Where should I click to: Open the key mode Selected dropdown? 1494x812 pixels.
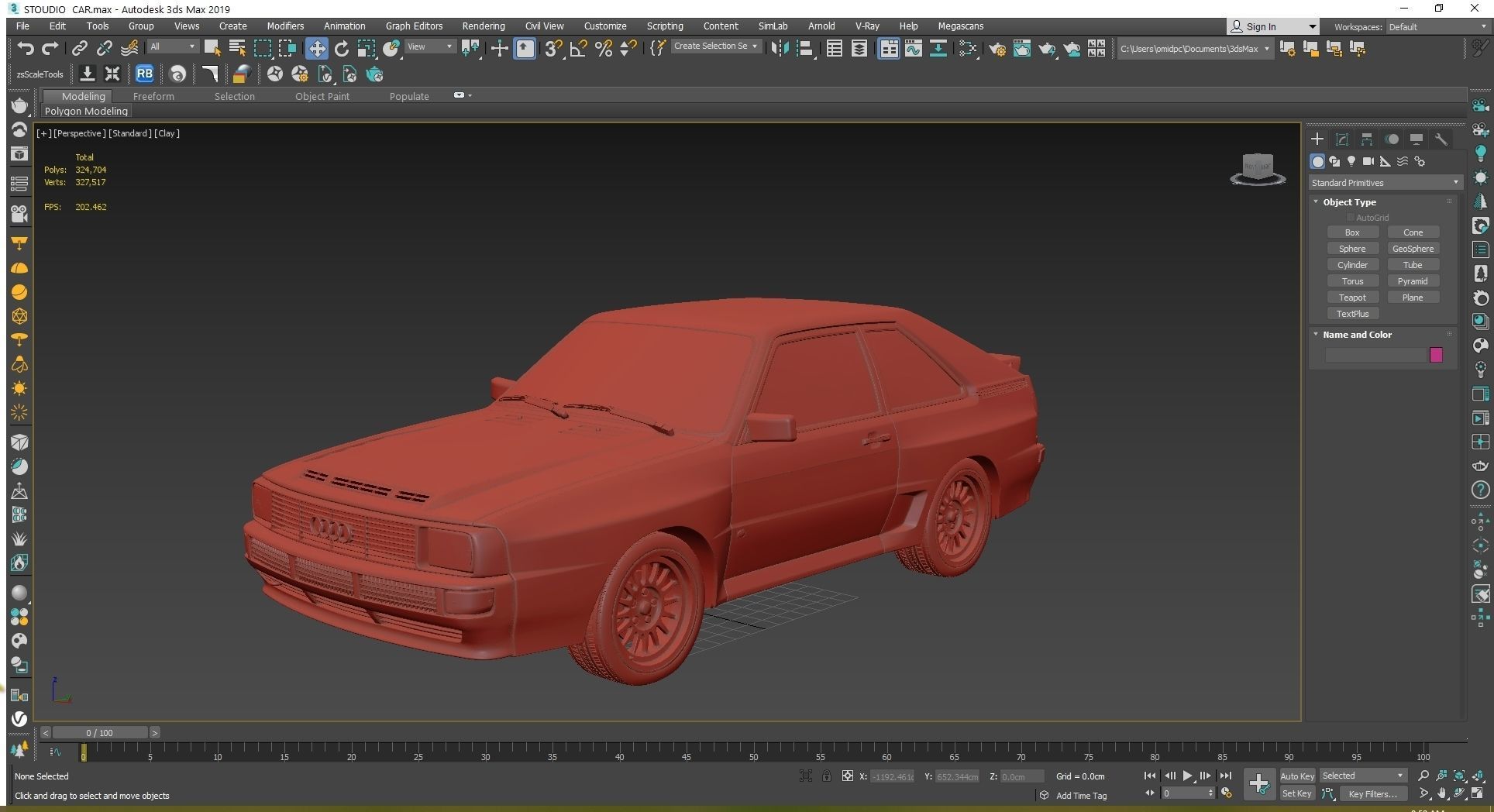(1363, 776)
